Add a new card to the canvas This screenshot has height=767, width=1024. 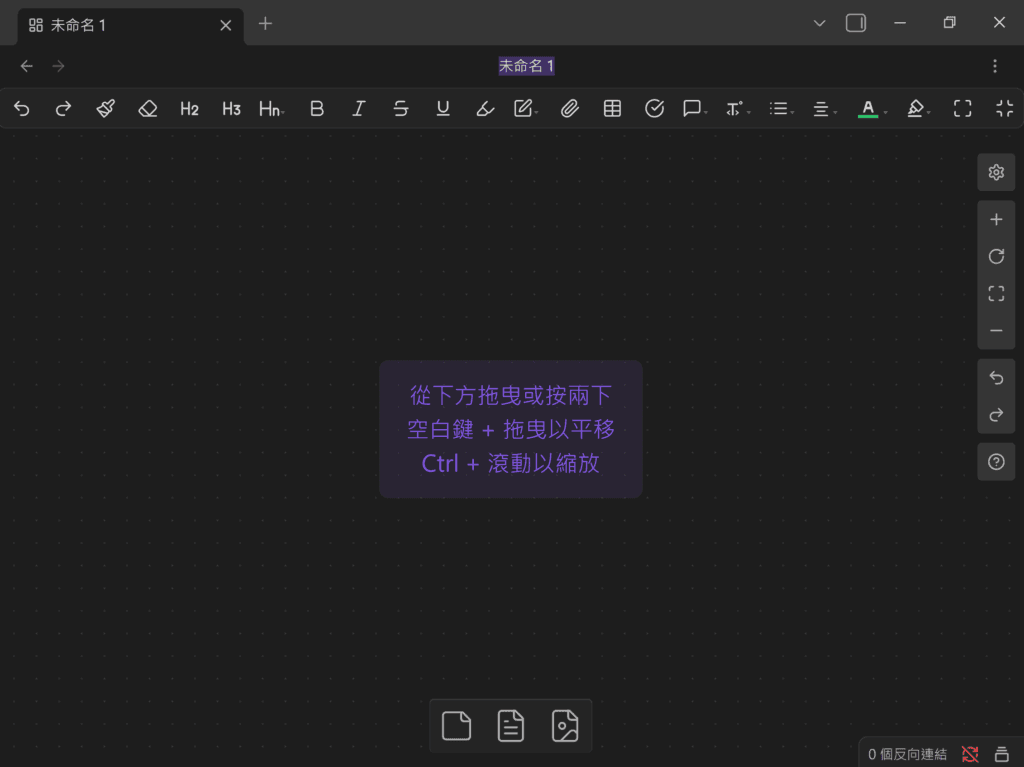point(456,725)
